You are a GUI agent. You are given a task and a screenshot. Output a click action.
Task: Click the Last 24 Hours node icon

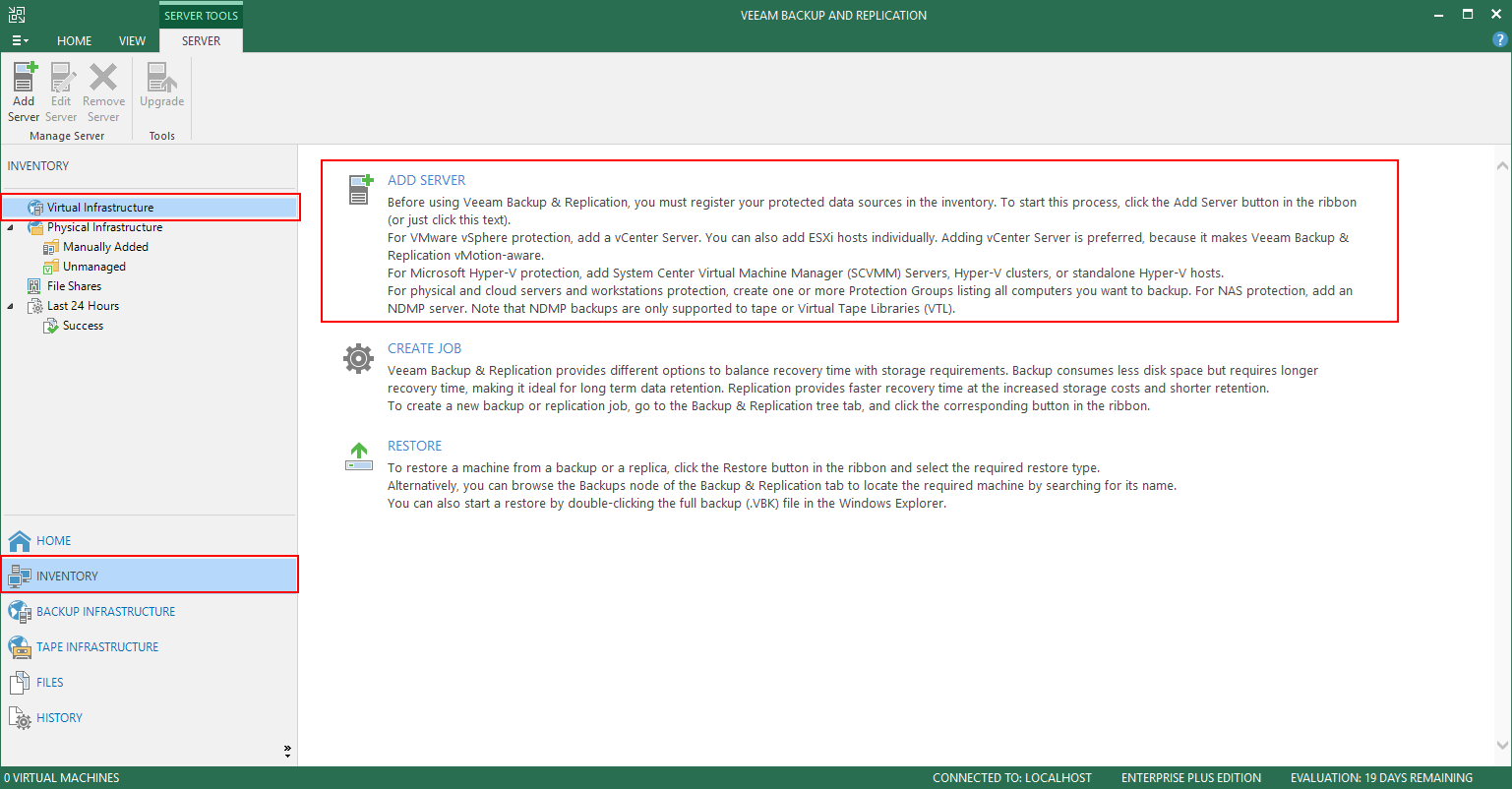coord(35,306)
